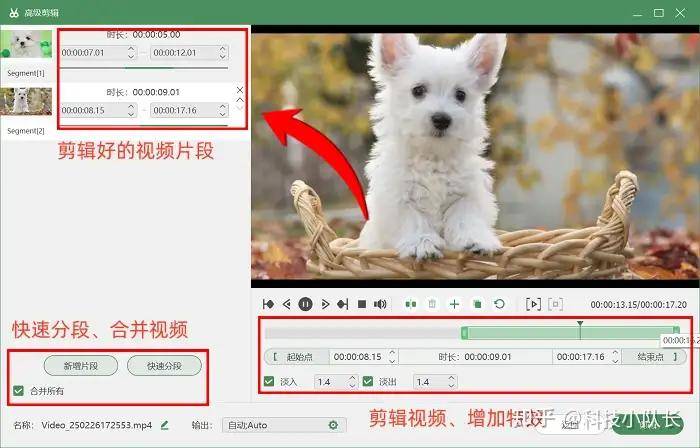Image resolution: width=700 pixels, height=448 pixels.
Task: Click the 快速分段 button
Action: pyautogui.click(x=164, y=366)
